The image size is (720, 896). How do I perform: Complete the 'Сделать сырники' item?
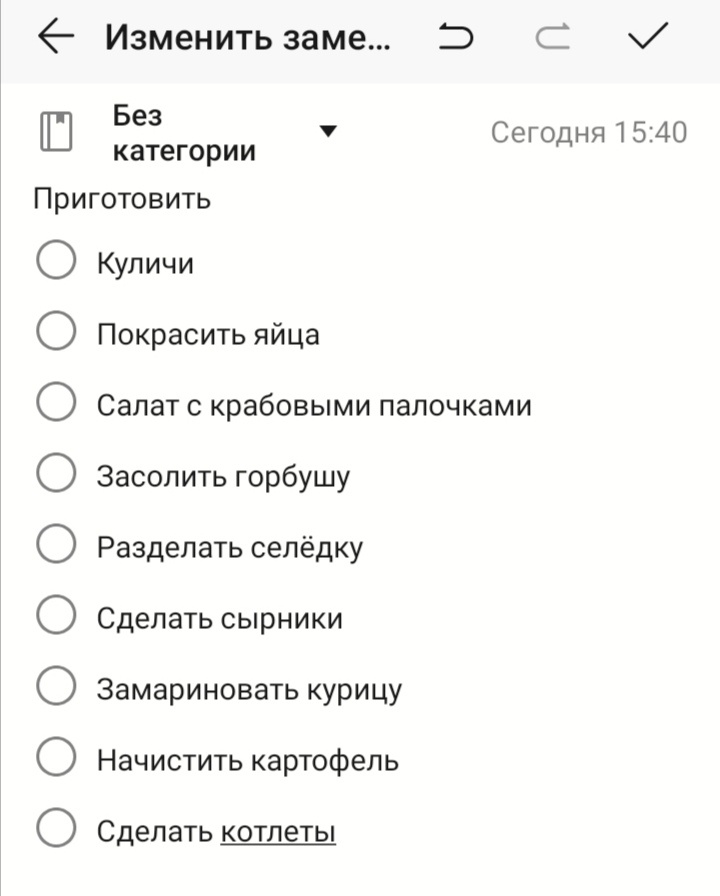click(x=56, y=617)
